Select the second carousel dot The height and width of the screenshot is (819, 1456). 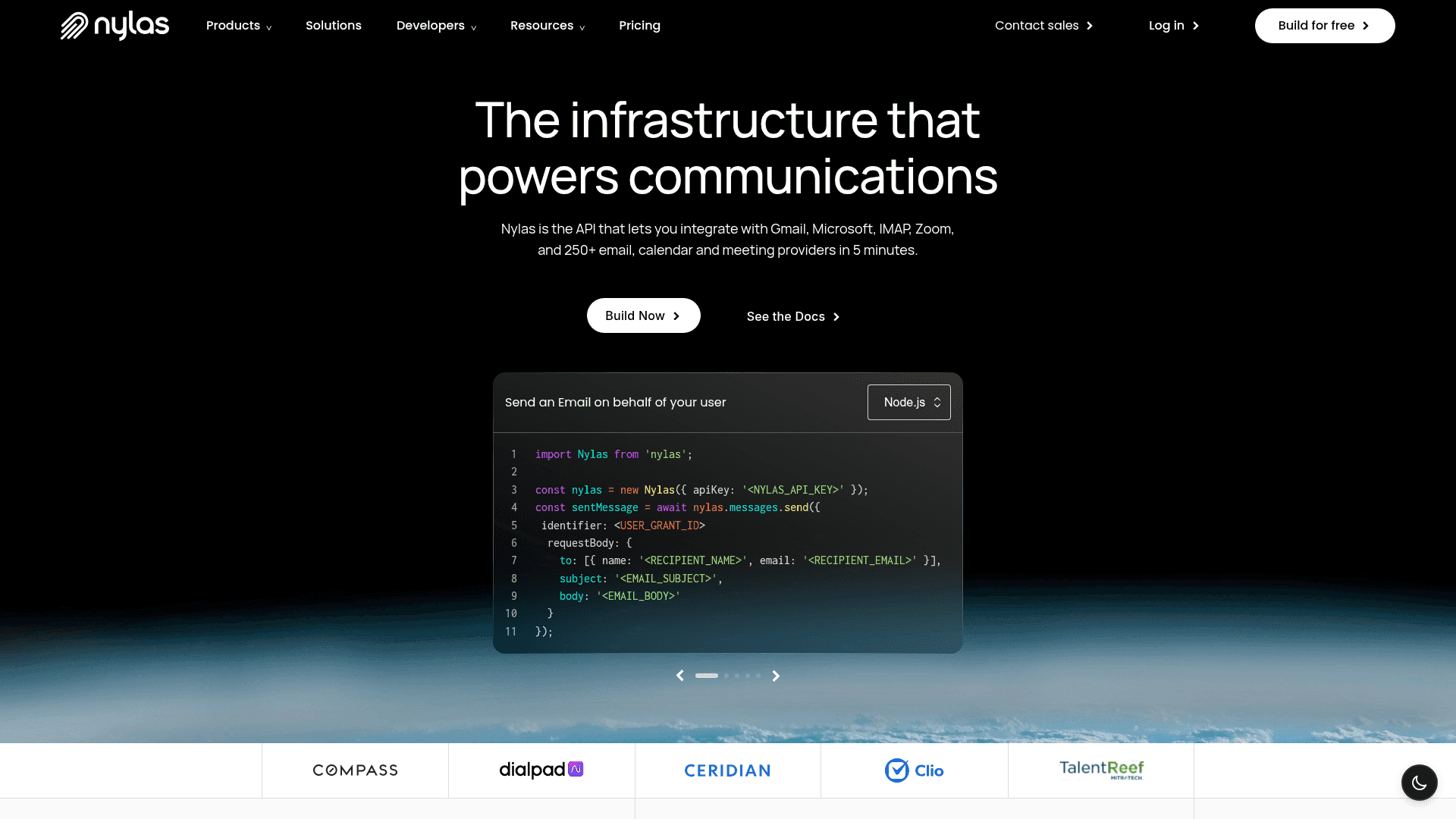pyautogui.click(x=726, y=676)
